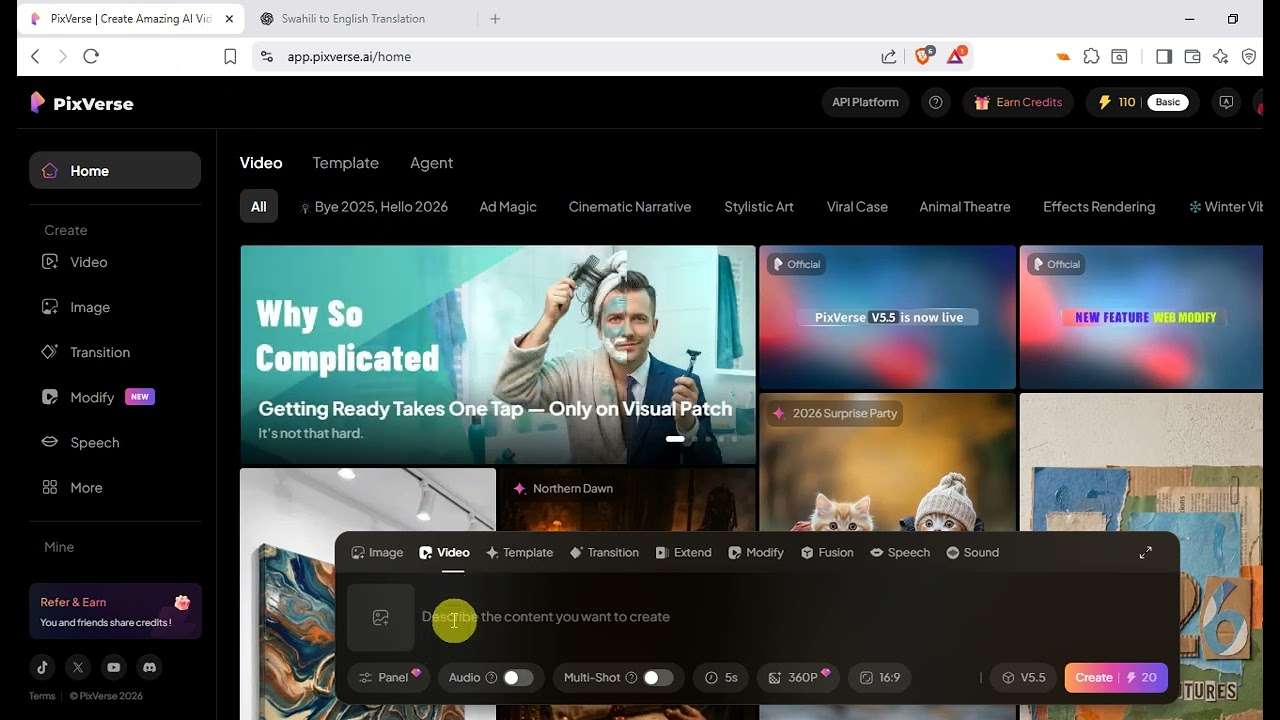Open the Panel settings option
1280x720 pixels.
tap(389, 678)
